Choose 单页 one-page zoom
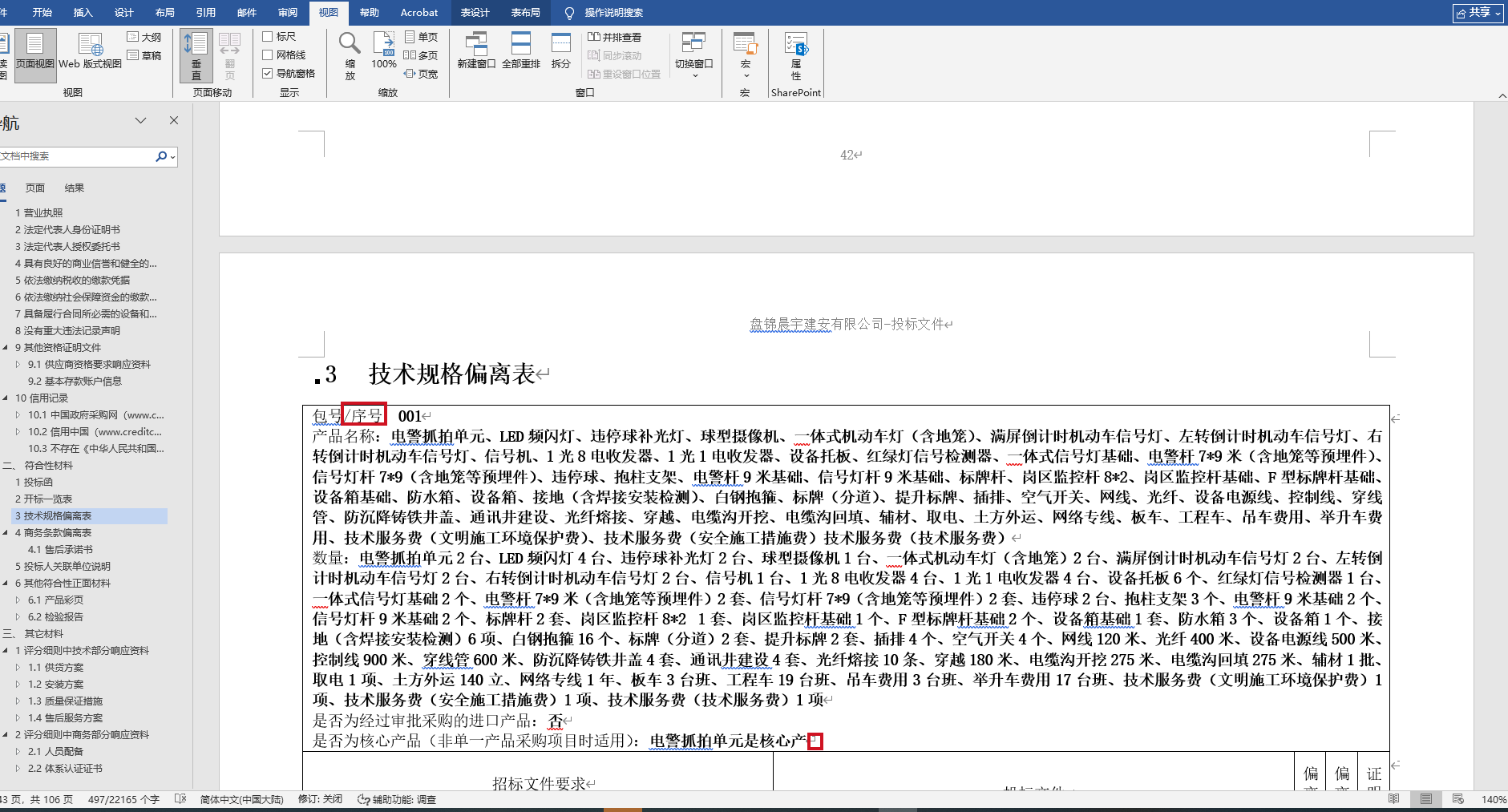The width and height of the screenshot is (1508, 812). coord(421,37)
